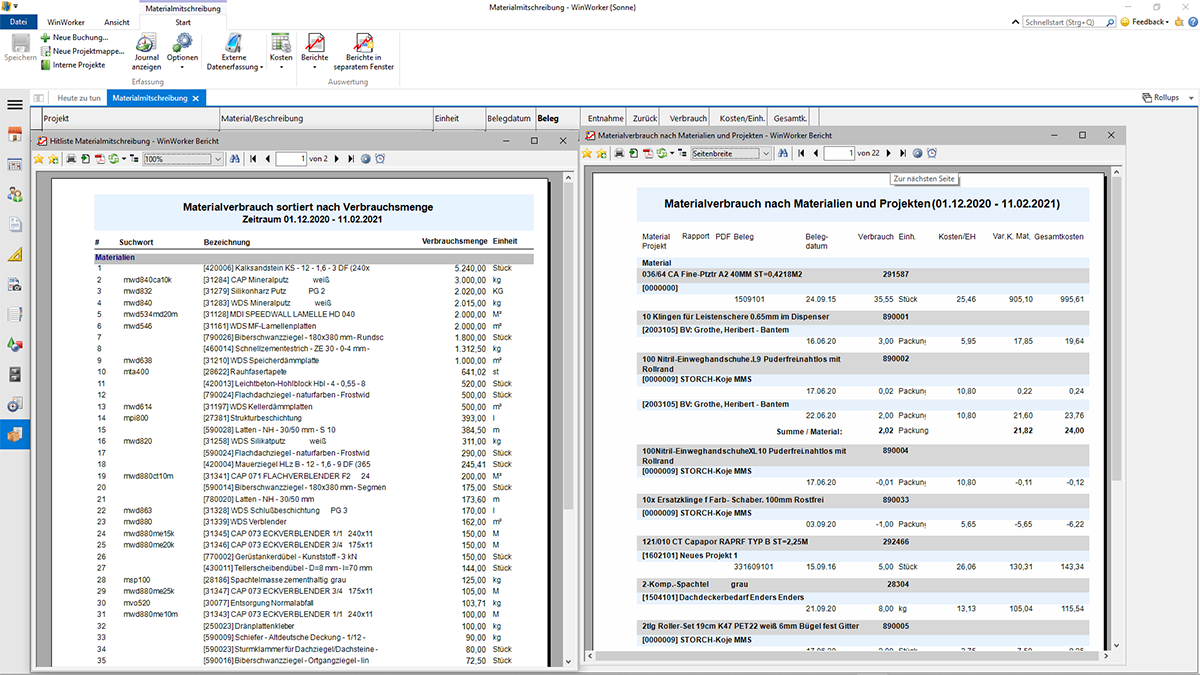This screenshot has height=675, width=1200.
Task: Go to last page in Materialverbrauch report
Action: click(x=903, y=153)
